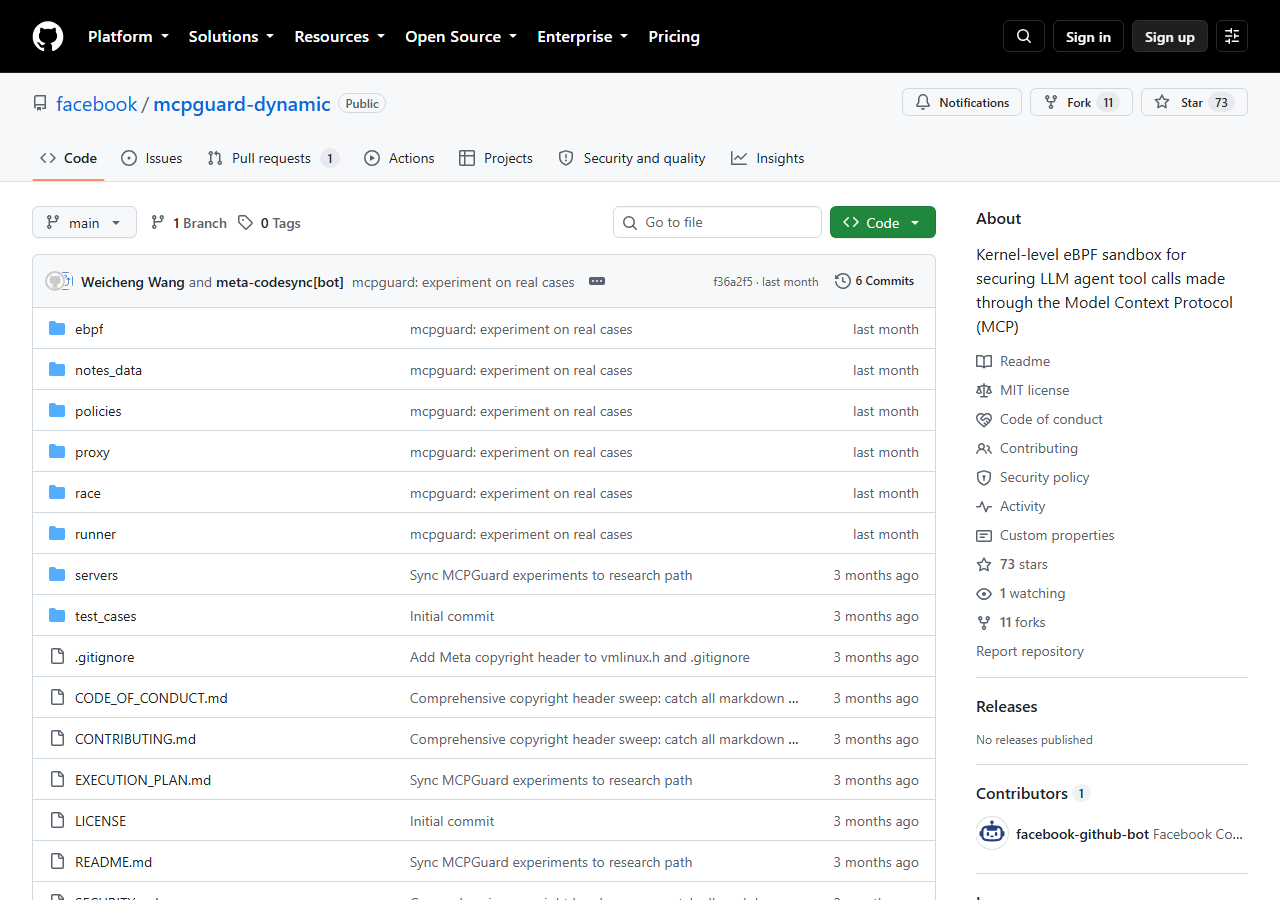This screenshot has width=1280, height=900.
Task: Click the CODE_OF_CONDUCT.md file icon
Action: [57, 698]
